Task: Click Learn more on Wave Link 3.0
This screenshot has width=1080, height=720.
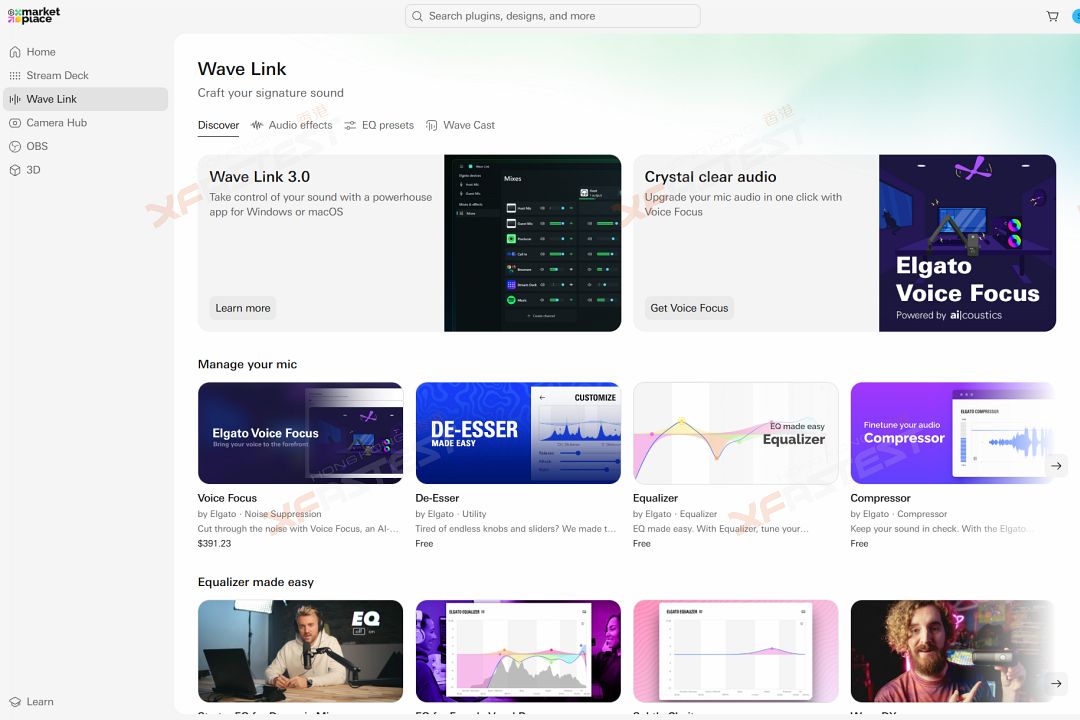Action: 243,308
